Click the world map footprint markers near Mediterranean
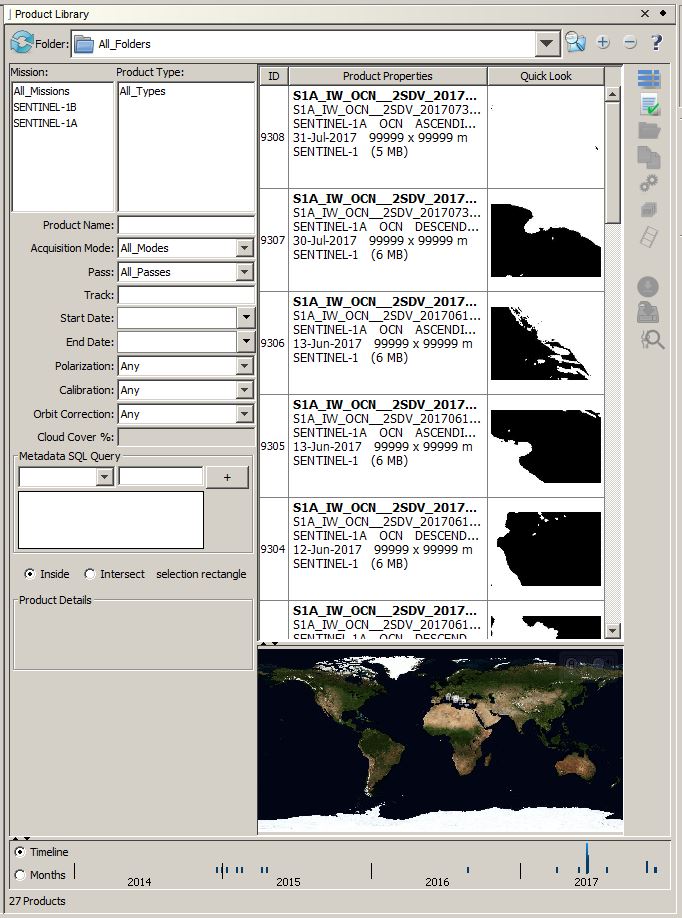 [456, 698]
